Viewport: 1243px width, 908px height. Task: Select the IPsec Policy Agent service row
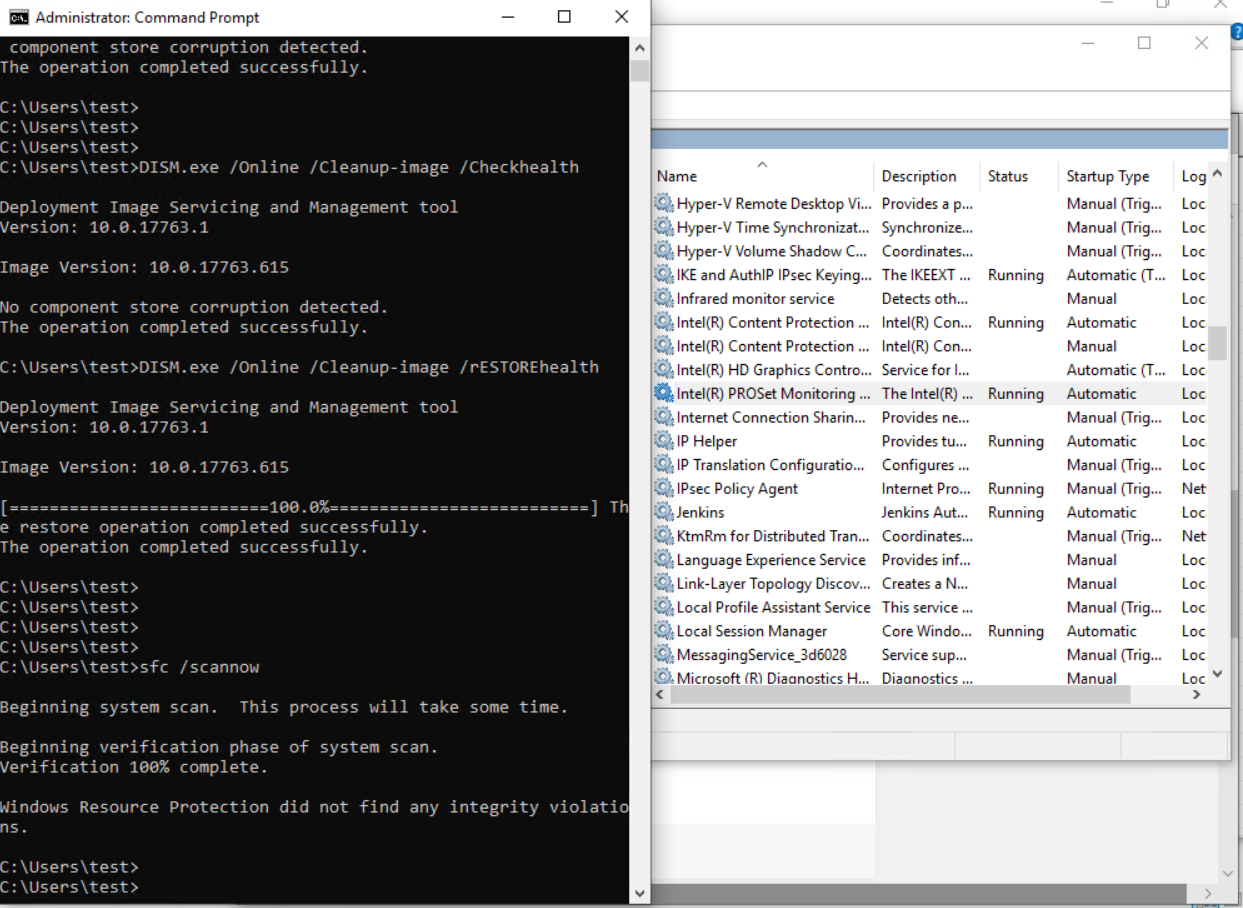click(x=930, y=488)
